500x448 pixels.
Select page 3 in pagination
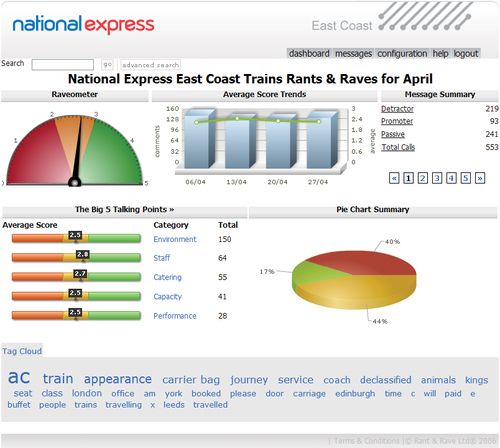(x=437, y=178)
